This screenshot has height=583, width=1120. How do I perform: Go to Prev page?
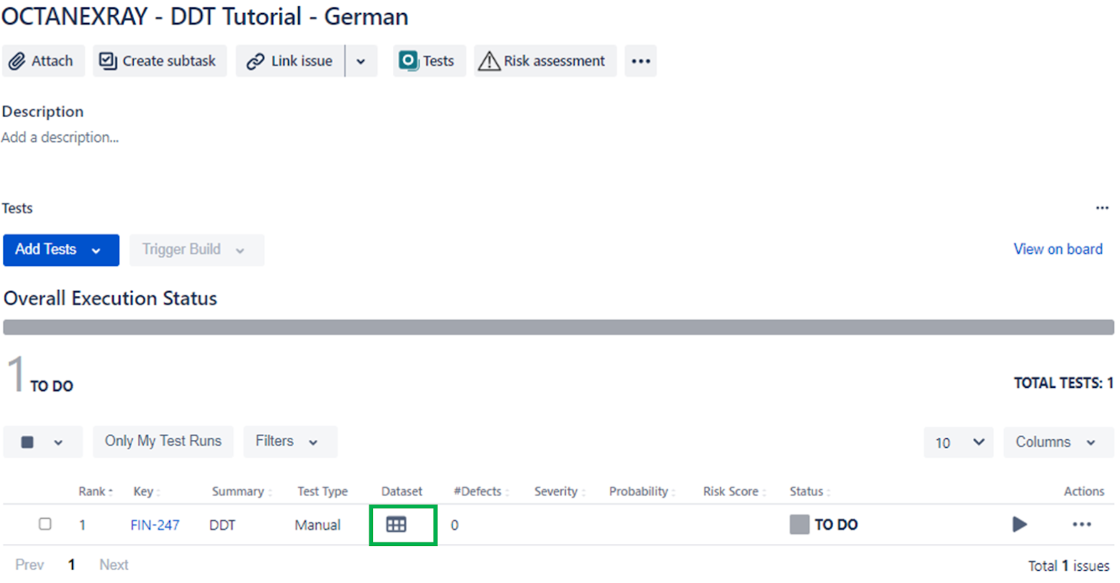coord(29,565)
